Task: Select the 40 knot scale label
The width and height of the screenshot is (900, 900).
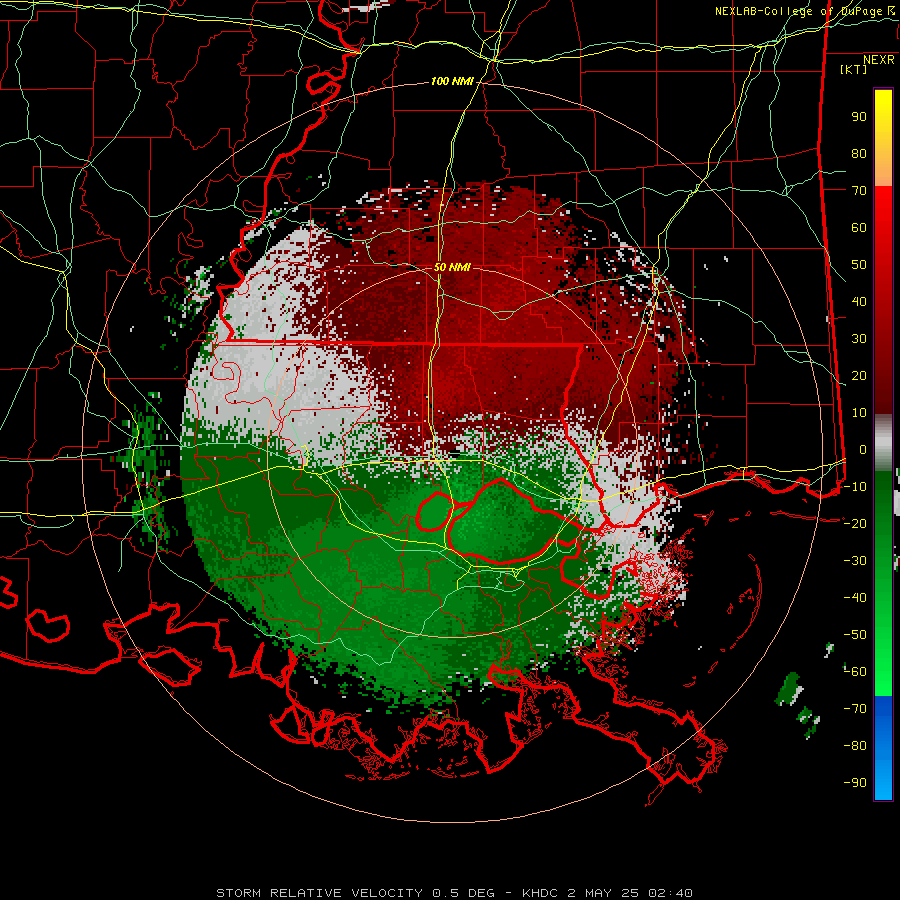Action: [x=859, y=301]
